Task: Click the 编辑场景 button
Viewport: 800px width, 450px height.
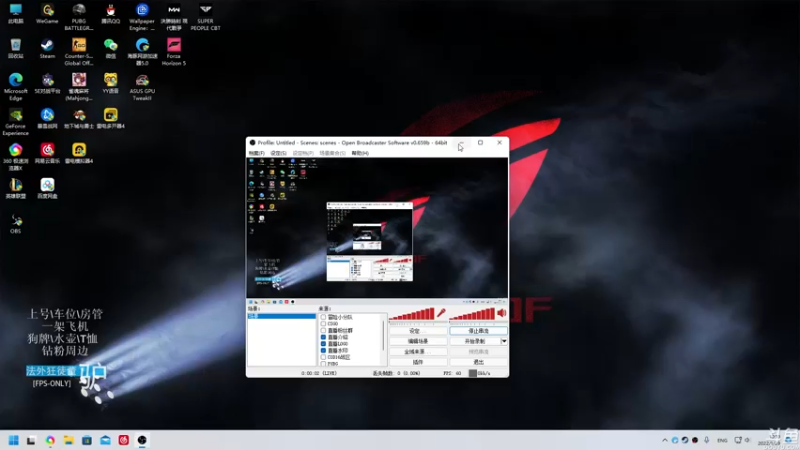Action: [418, 341]
